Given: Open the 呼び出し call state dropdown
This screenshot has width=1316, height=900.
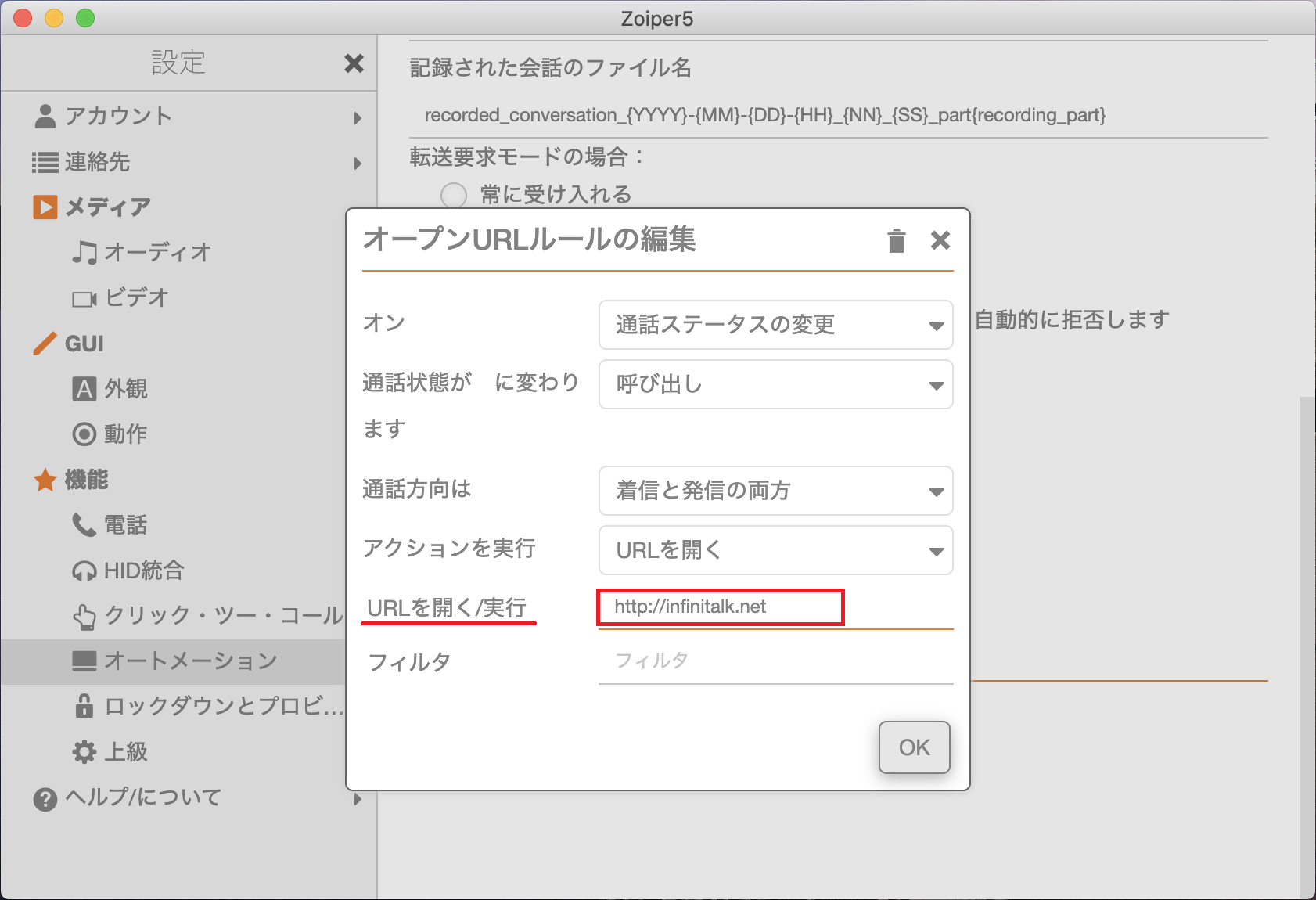Looking at the screenshot, I should pos(775,384).
